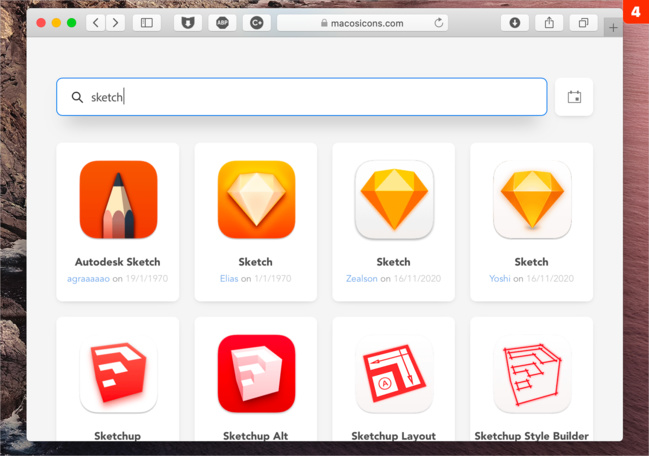The image size is (649, 456).
Task: Click the Sketchup Style Builder label
Action: [531, 436]
